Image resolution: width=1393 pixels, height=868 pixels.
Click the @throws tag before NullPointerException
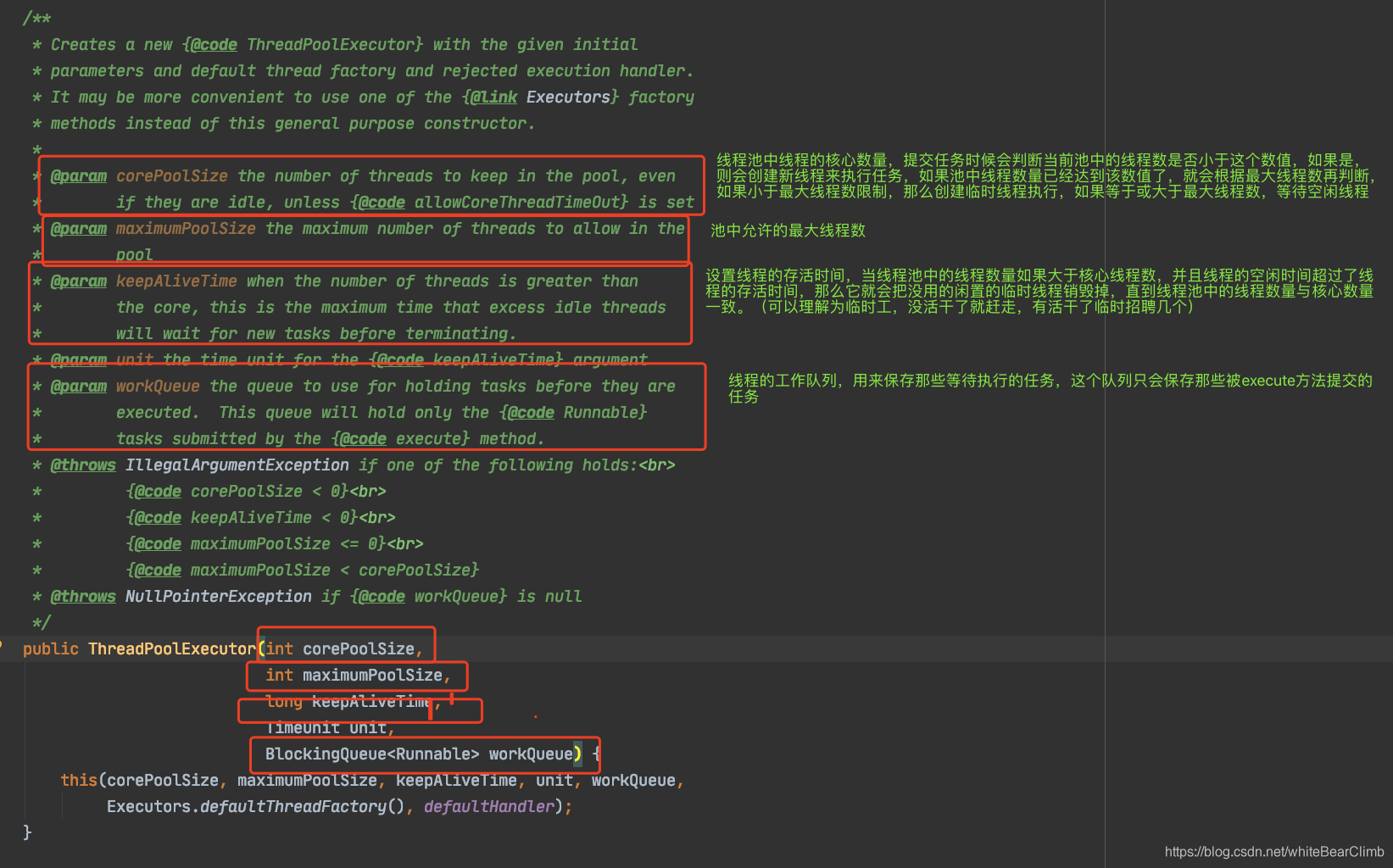coord(83,596)
